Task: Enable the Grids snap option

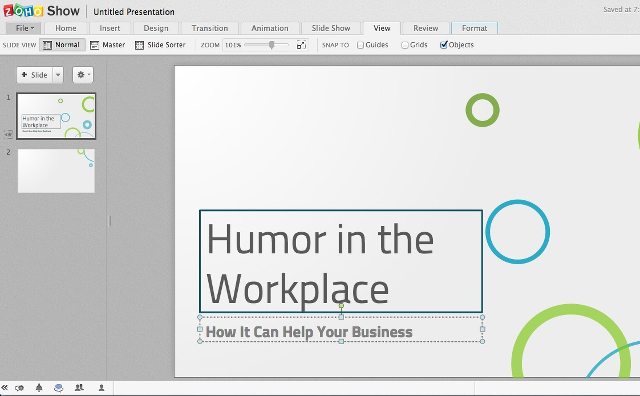Action: (404, 45)
